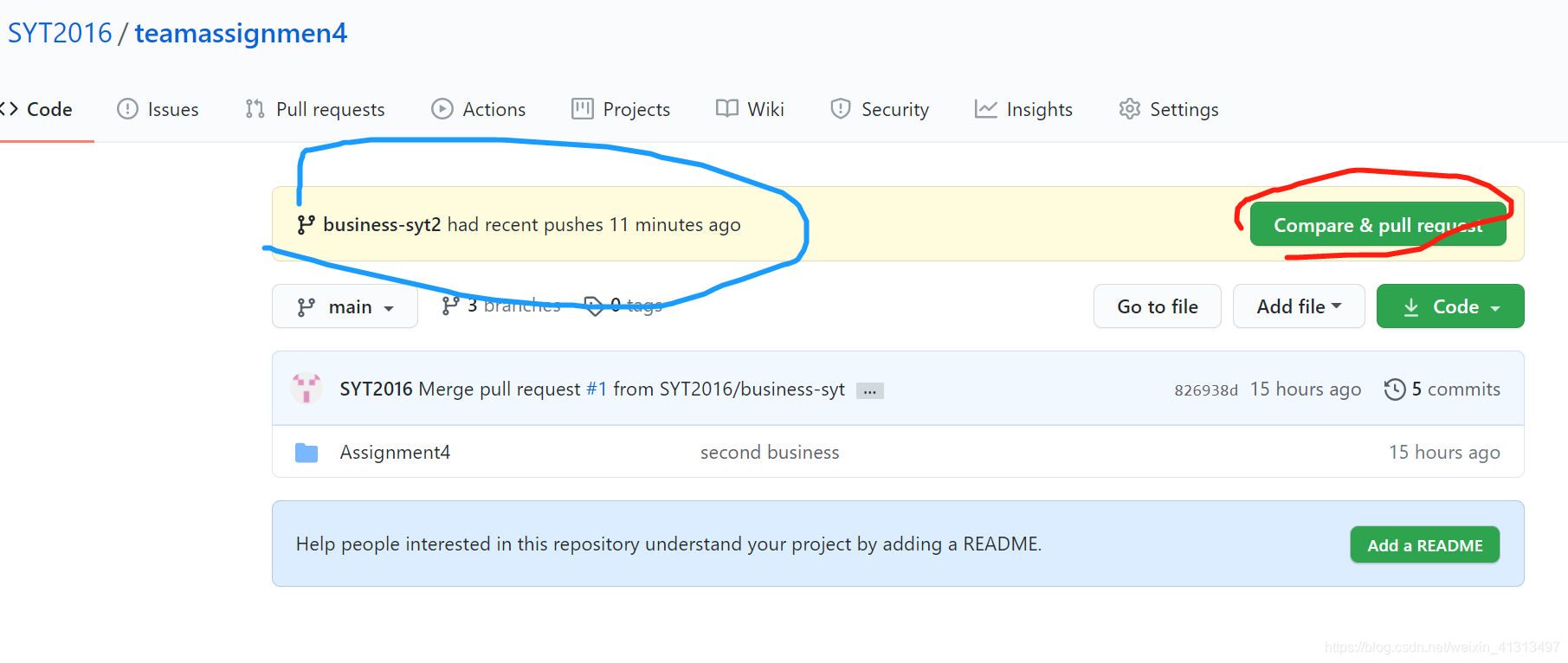View the 3 branches link
1568x663 pixels.
click(x=501, y=306)
